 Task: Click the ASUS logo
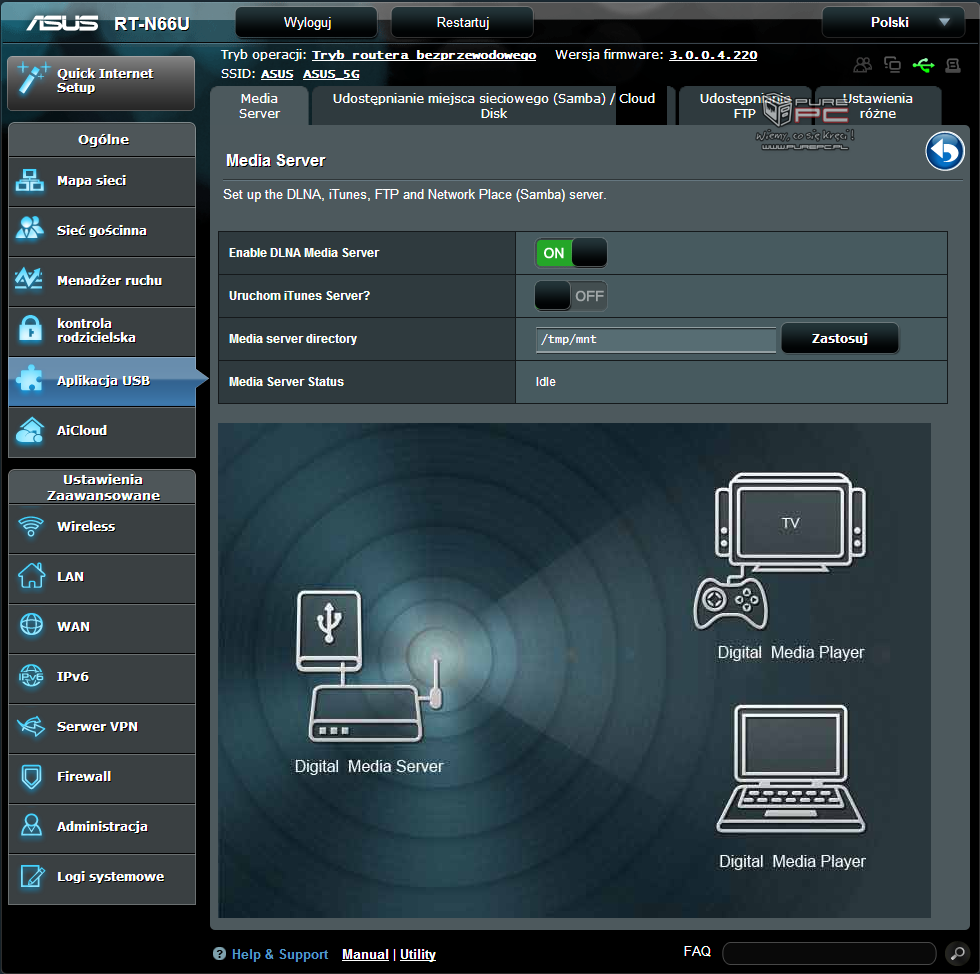(62, 23)
